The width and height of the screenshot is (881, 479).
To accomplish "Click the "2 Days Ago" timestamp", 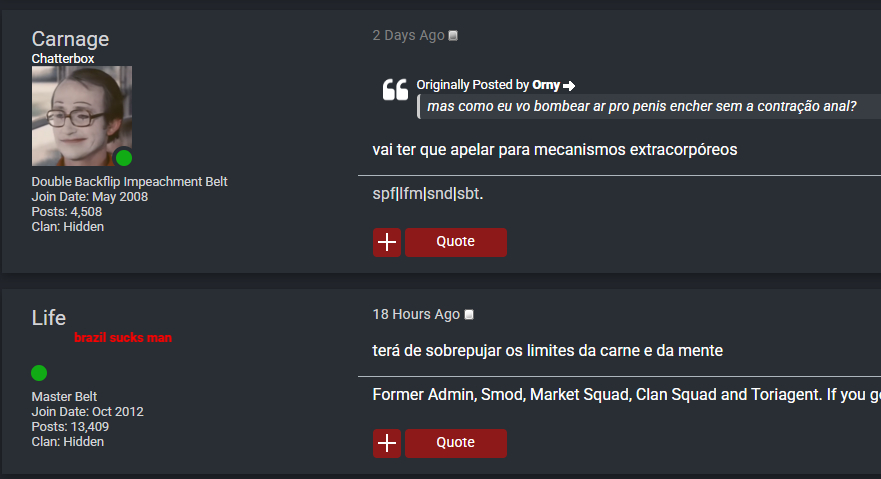I will tap(408, 35).
